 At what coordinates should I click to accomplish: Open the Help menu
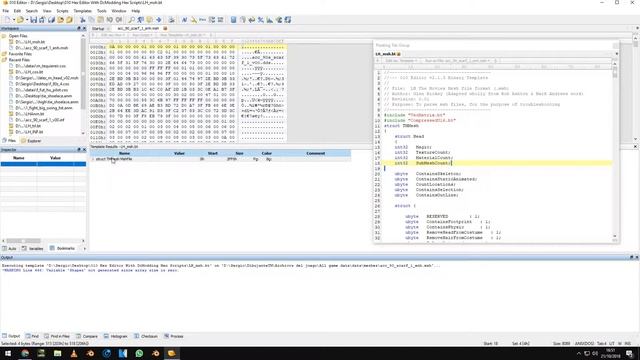click(136, 11)
